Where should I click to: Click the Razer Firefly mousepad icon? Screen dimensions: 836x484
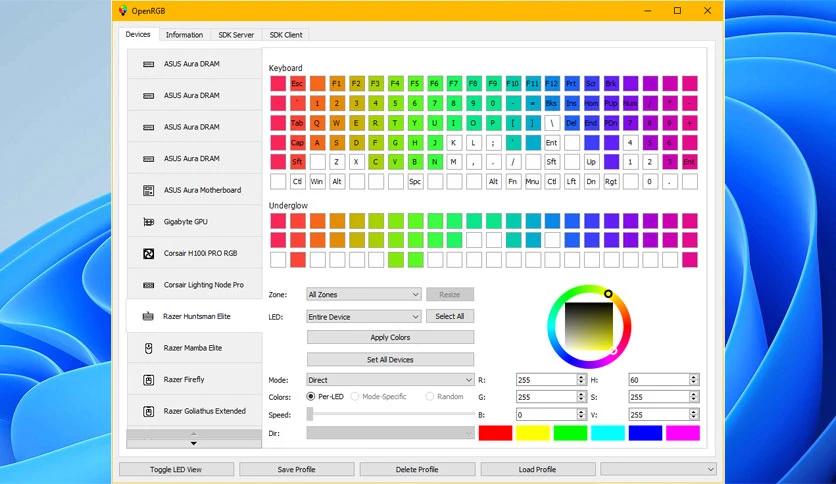(x=149, y=380)
